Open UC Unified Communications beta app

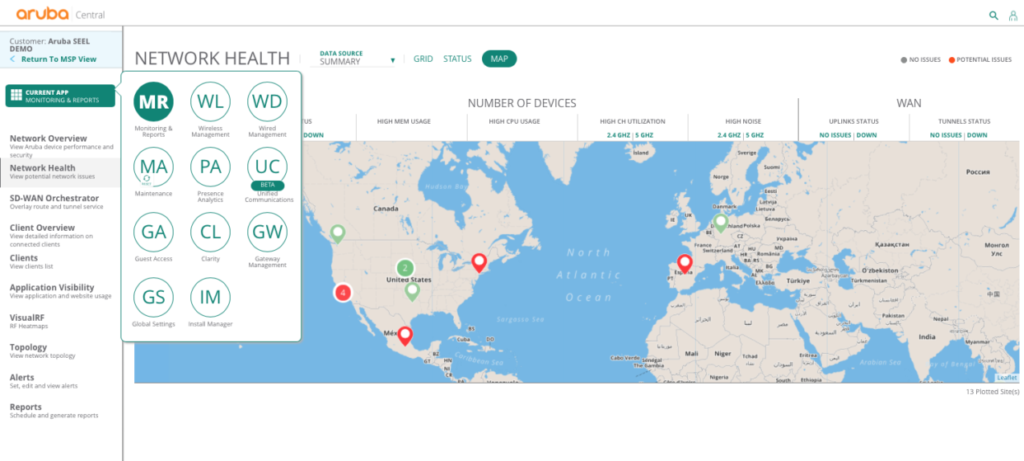[267, 166]
